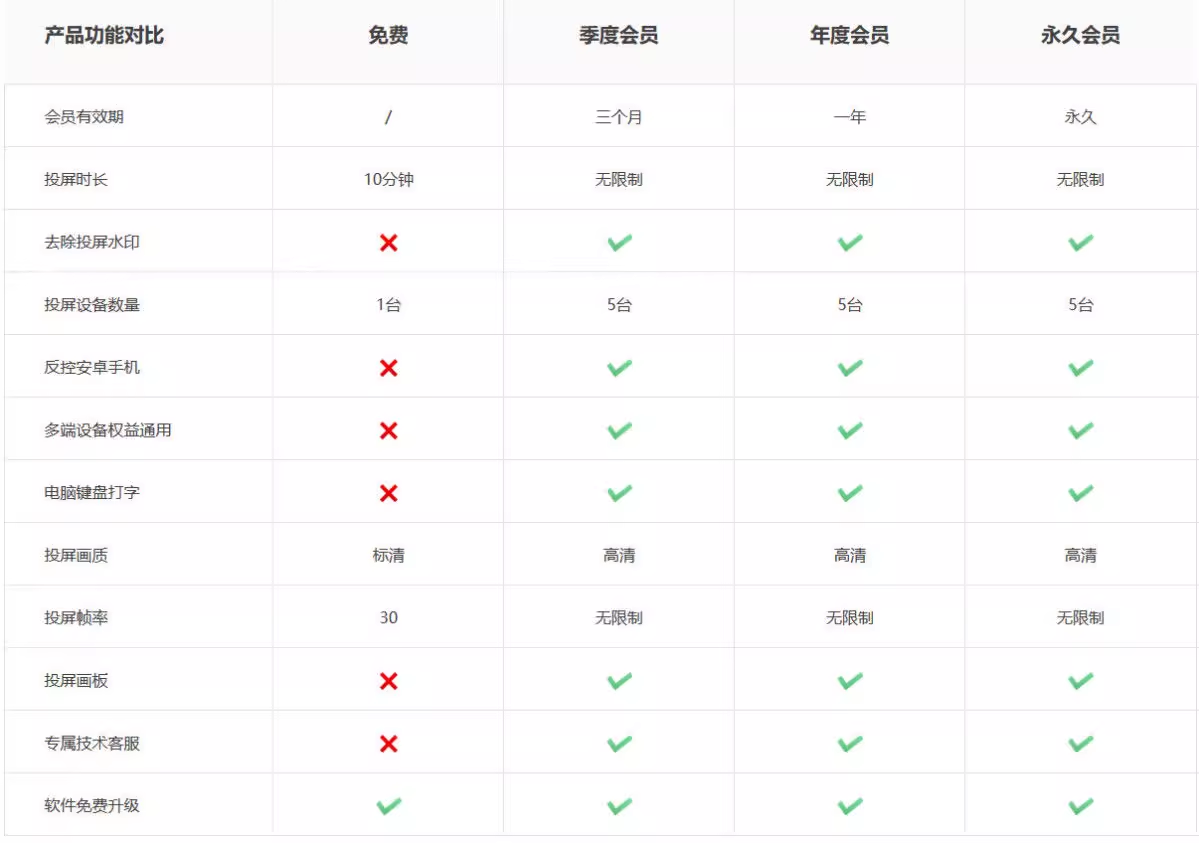Click green check for 多端设备权益通用 under 年度会员

coord(850,430)
